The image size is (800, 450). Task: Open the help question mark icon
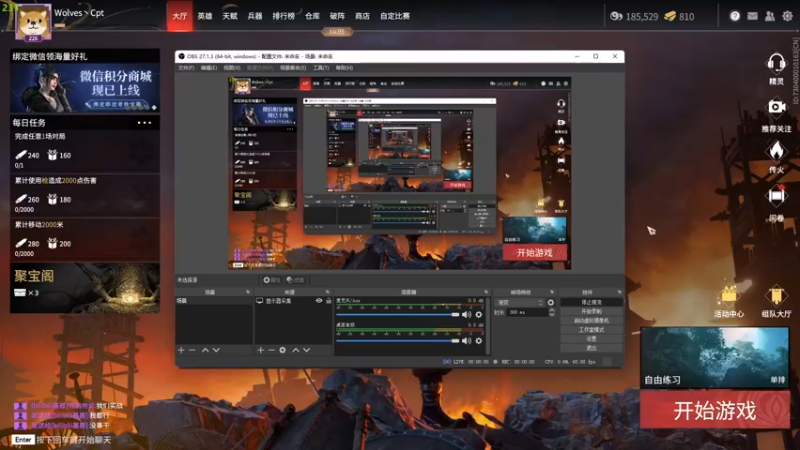[735, 16]
